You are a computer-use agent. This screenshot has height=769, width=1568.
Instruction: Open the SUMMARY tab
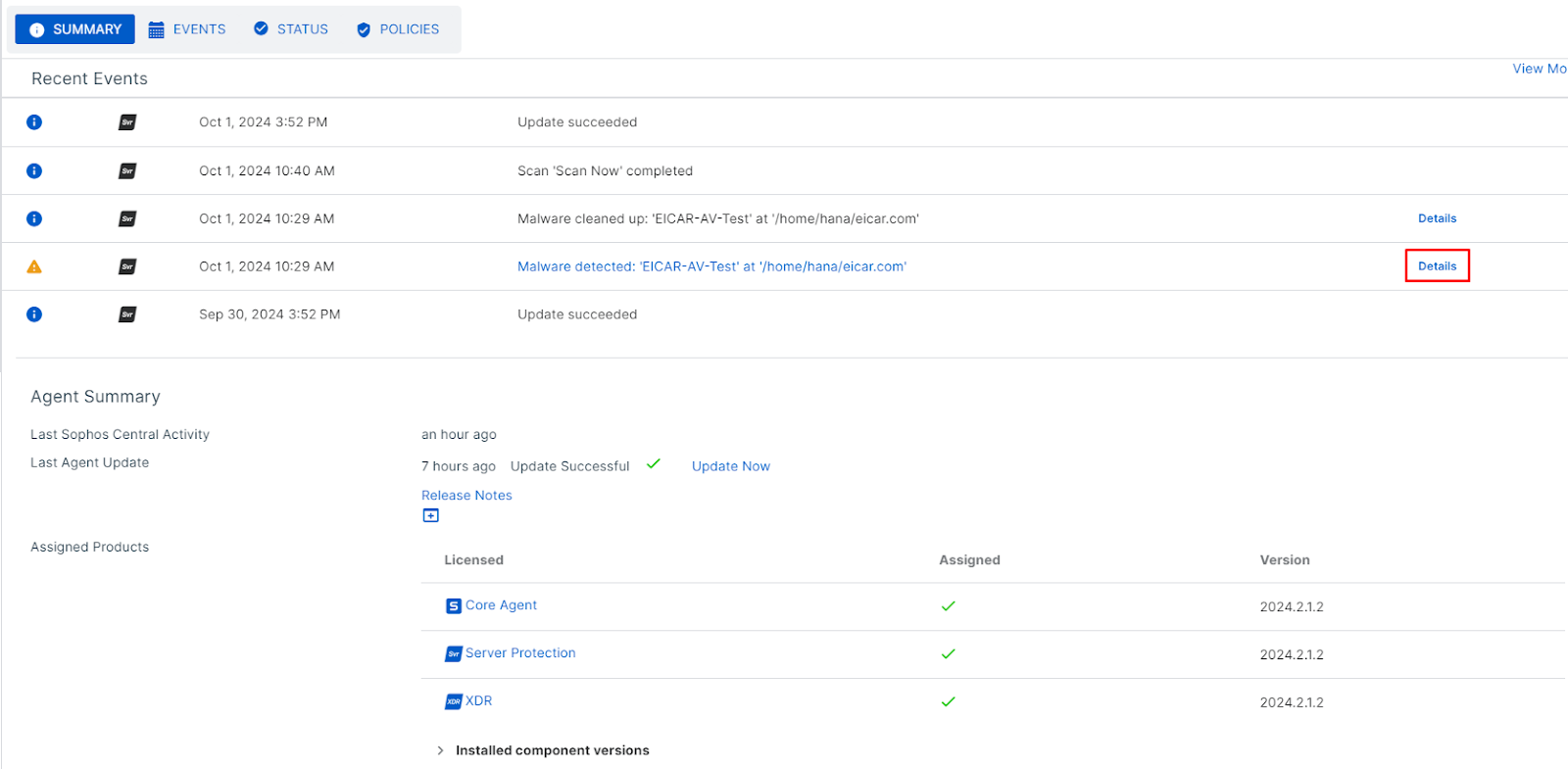tap(74, 29)
